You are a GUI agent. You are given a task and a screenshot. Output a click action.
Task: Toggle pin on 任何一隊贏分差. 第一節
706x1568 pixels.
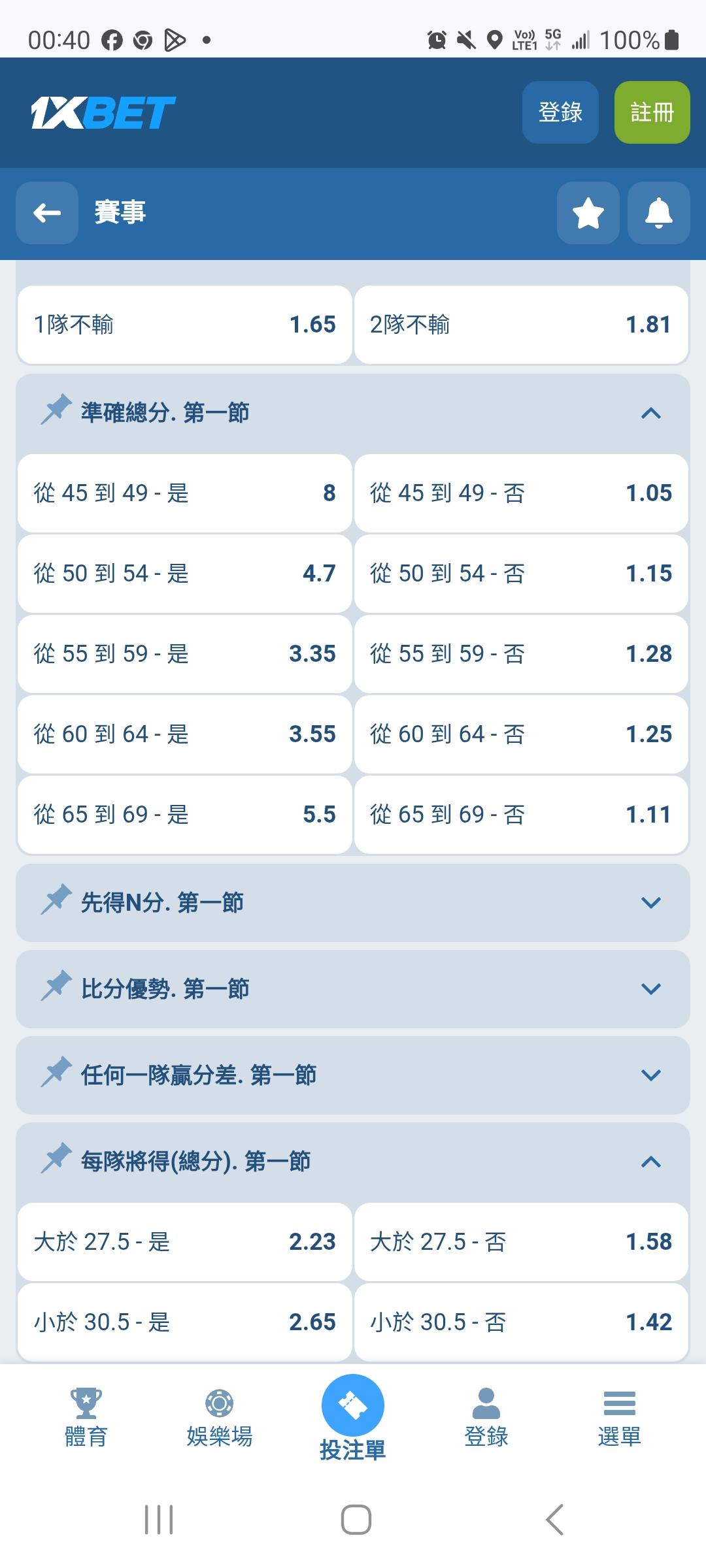pos(56,1073)
